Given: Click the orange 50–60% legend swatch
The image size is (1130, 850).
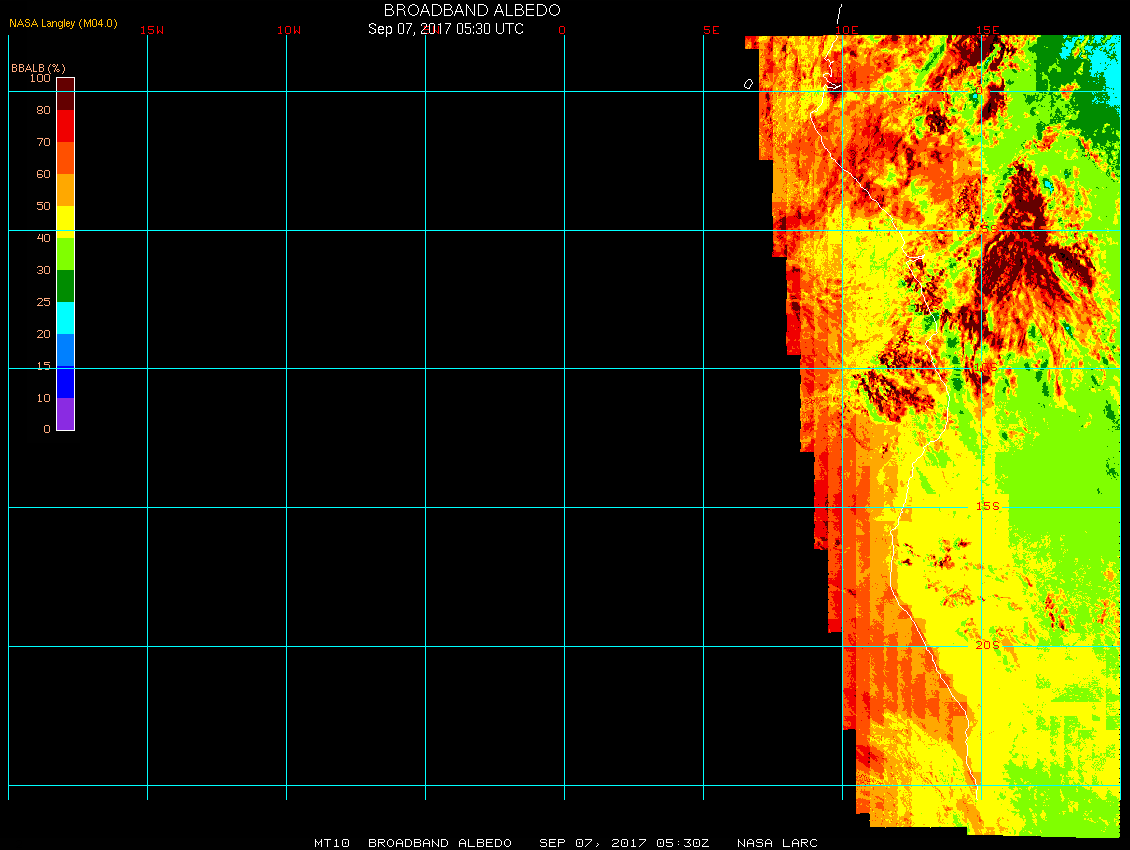Looking at the screenshot, I should 65,190.
